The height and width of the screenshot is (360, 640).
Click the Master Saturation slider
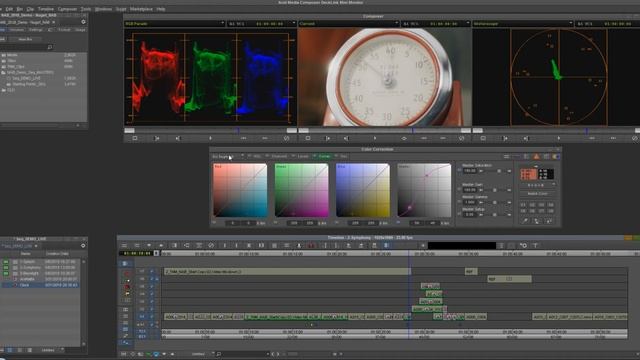(496, 171)
